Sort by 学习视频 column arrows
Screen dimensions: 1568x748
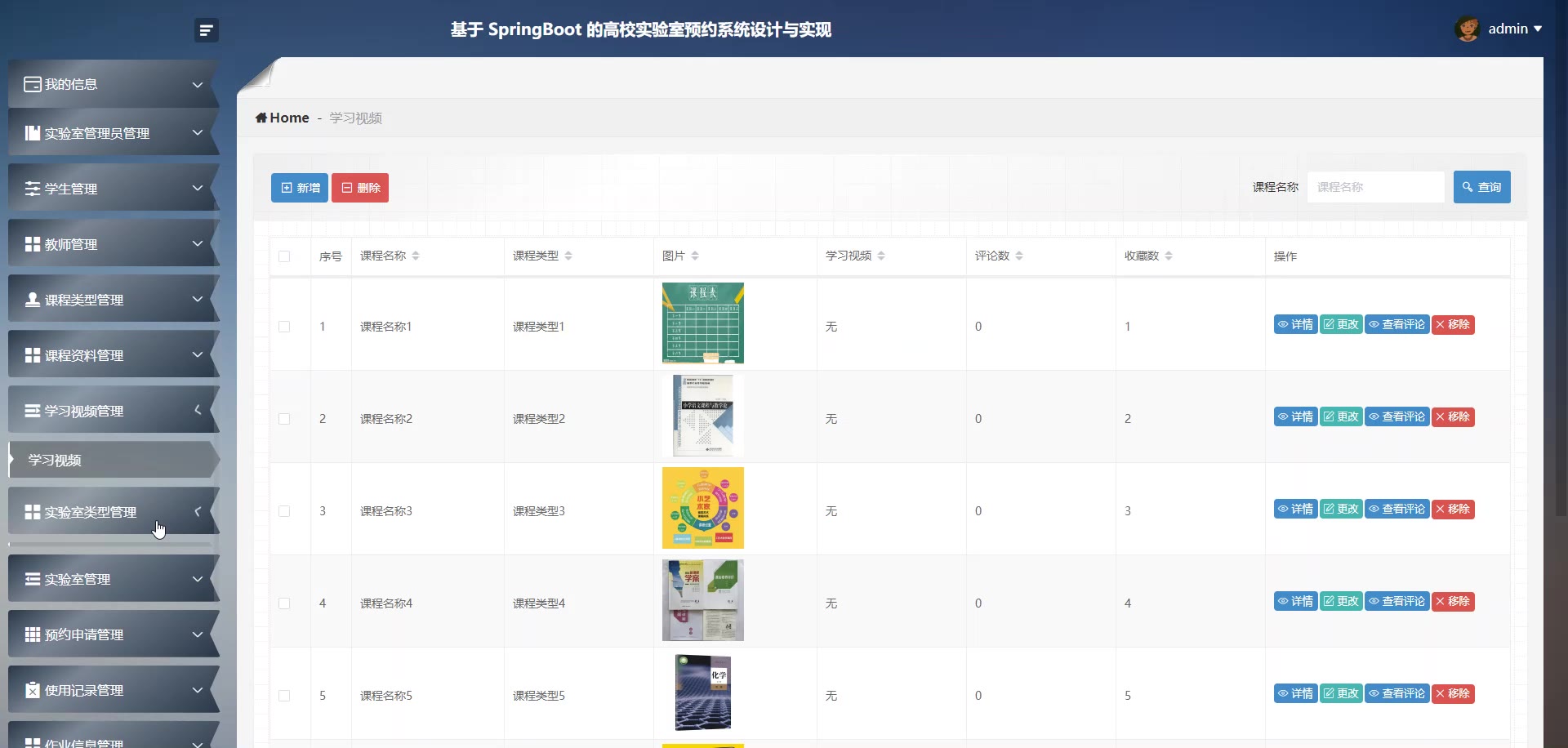881,256
